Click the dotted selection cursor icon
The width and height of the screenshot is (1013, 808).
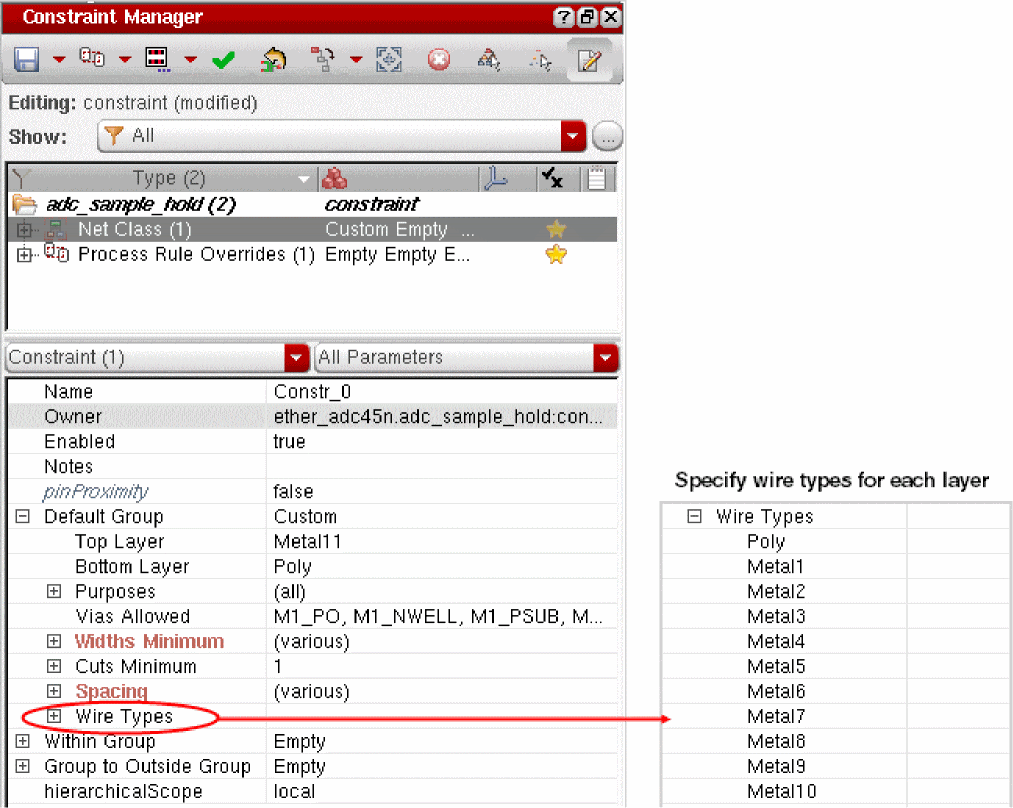[540, 60]
